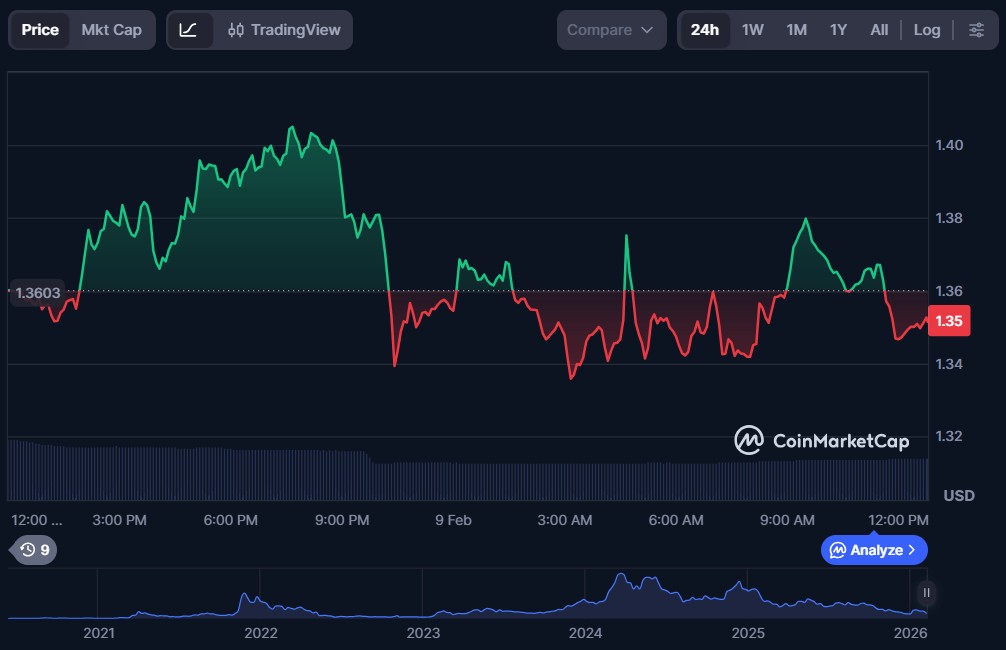The height and width of the screenshot is (650, 1006).
Task: Open chart settings sliders icon
Action: (x=976, y=30)
